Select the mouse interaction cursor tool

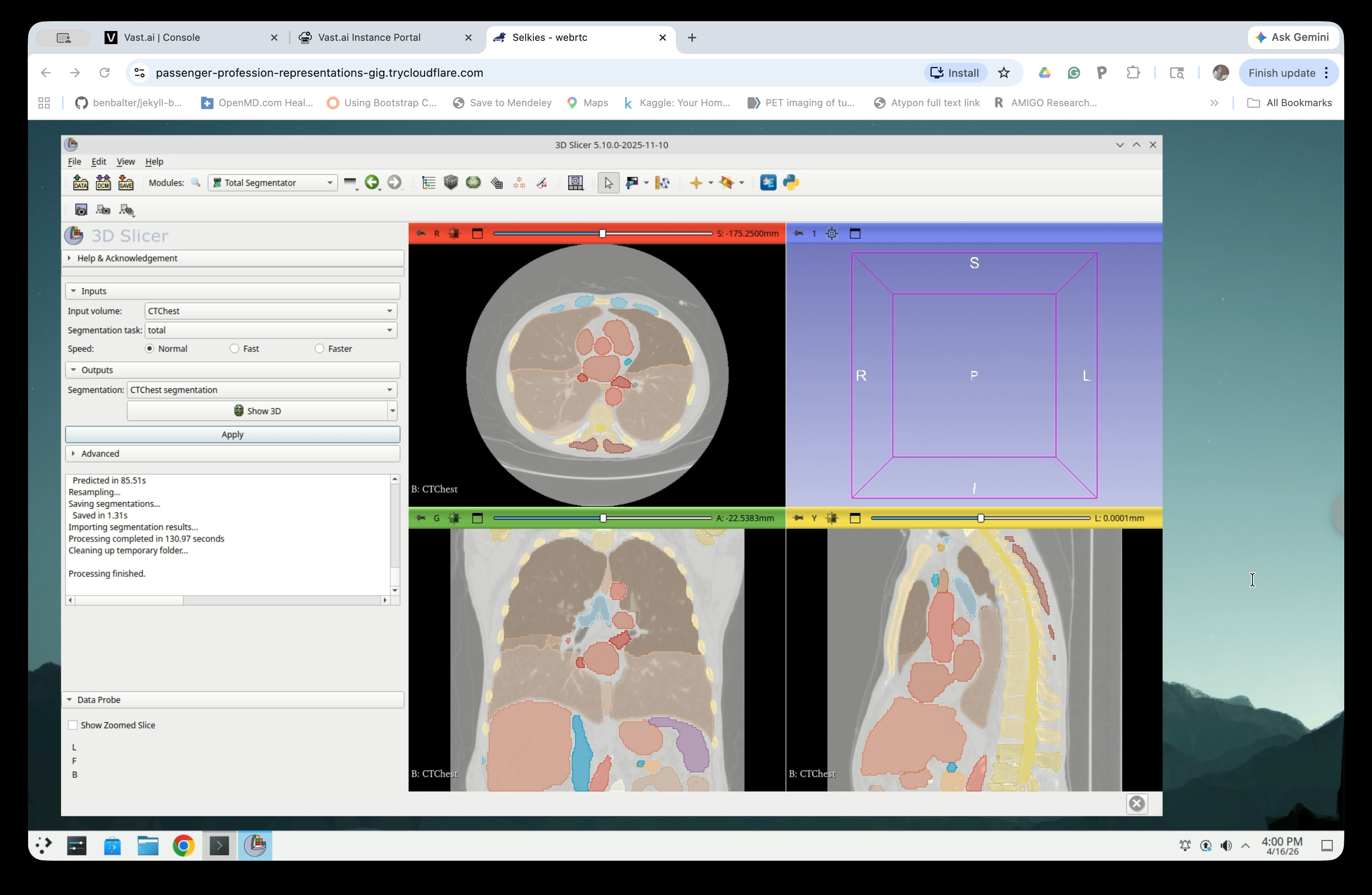tap(608, 183)
